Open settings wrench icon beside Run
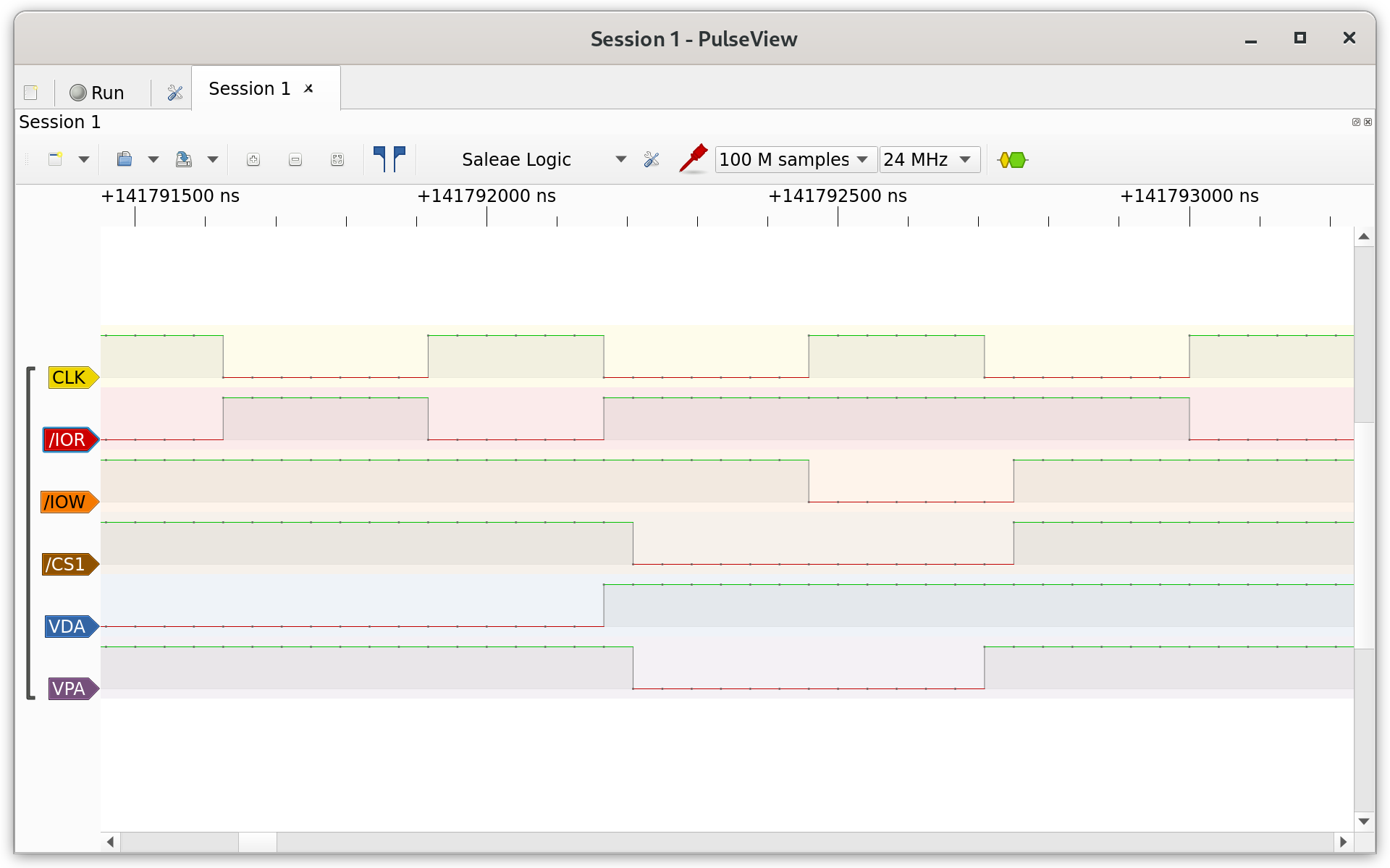The height and width of the screenshot is (868, 1390). click(x=174, y=93)
